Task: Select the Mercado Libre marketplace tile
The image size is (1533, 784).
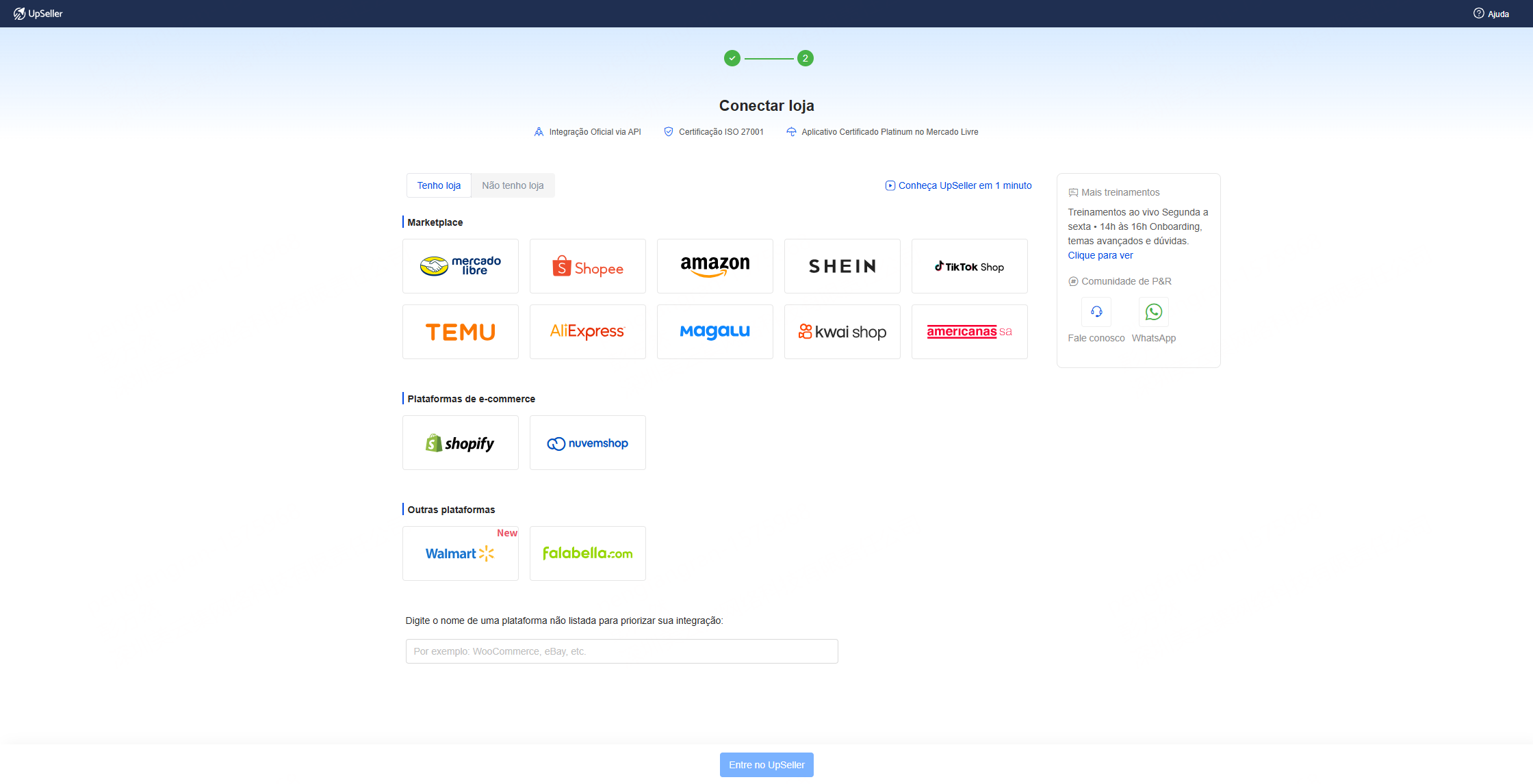Action: click(x=461, y=266)
